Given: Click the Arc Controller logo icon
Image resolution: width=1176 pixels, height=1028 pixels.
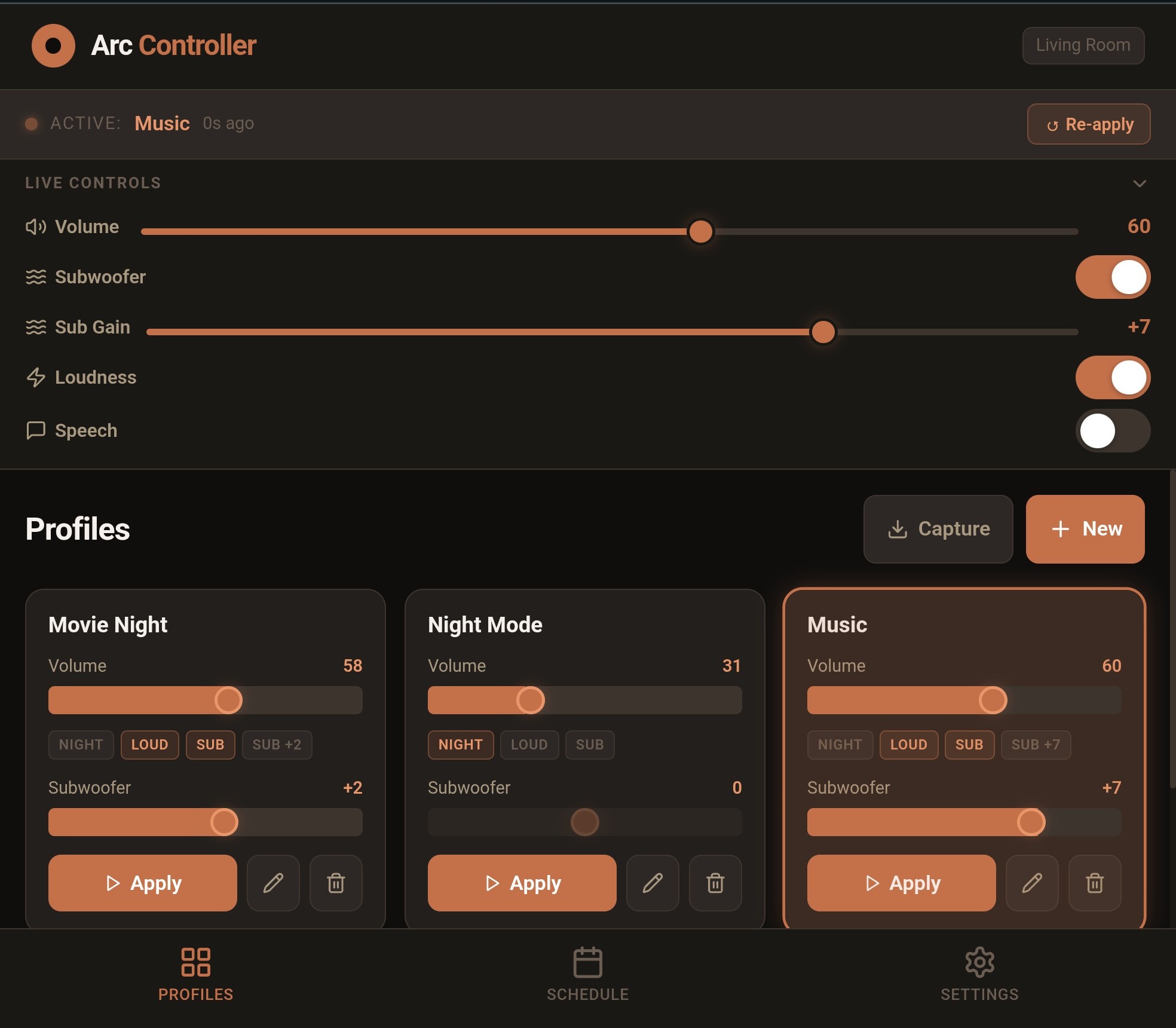Looking at the screenshot, I should [53, 45].
